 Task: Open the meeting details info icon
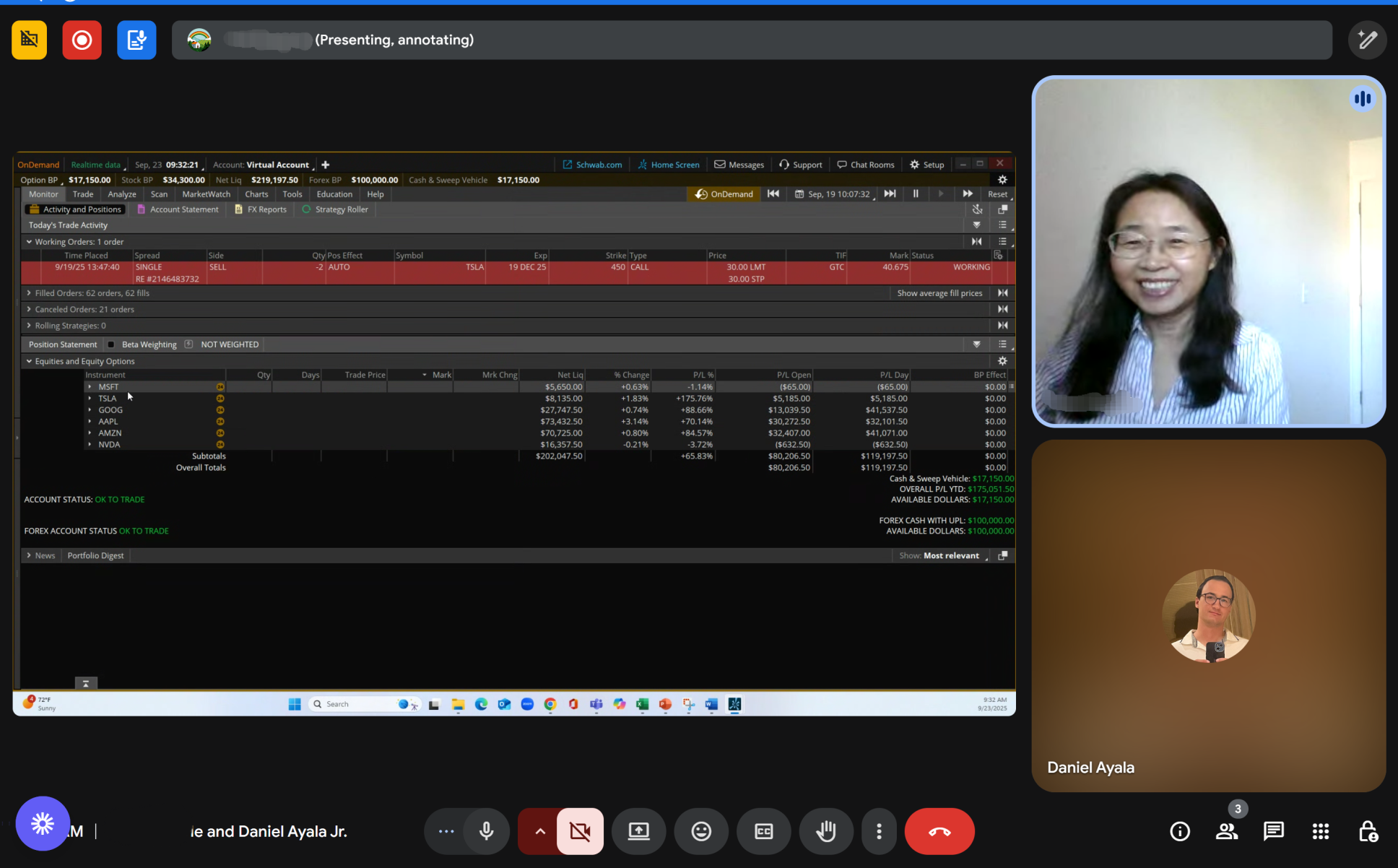(x=1179, y=831)
